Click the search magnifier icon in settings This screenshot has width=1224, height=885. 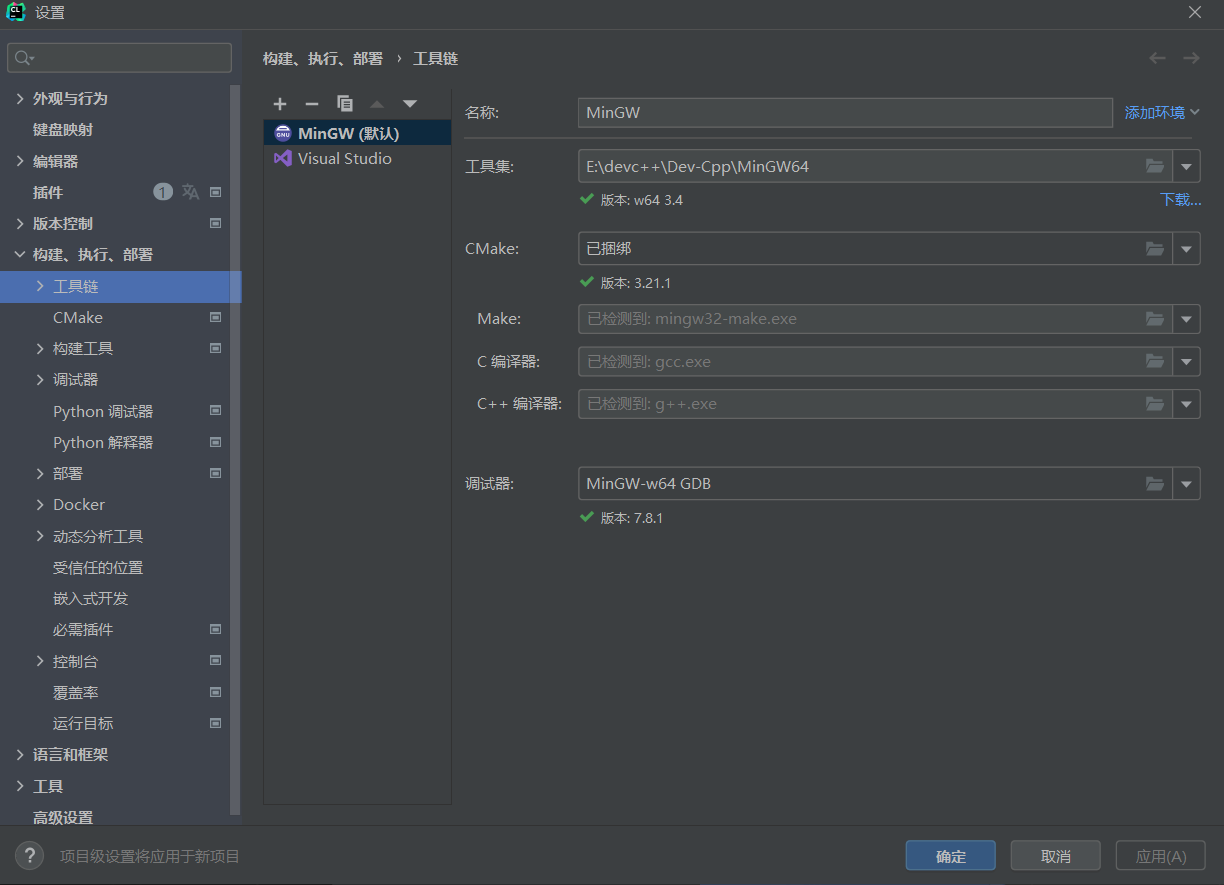pyautogui.click(x=24, y=58)
